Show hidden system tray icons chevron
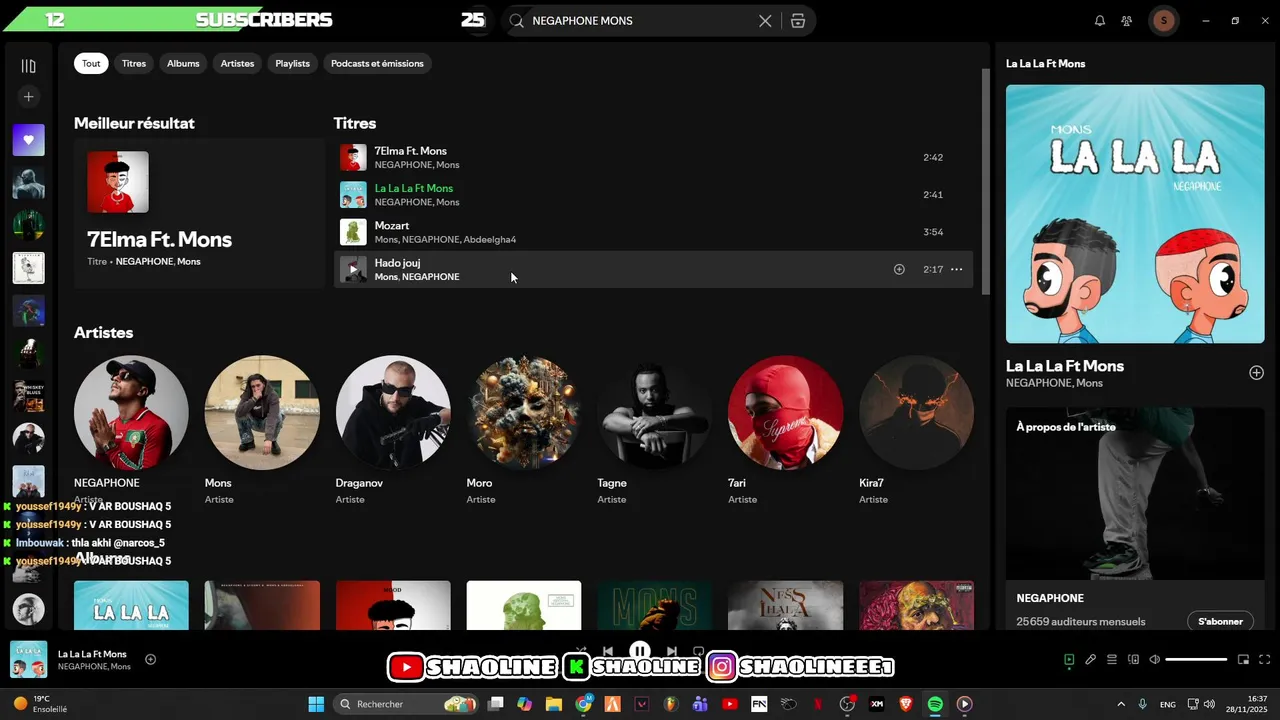This screenshot has height=720, width=1280. (1121, 704)
